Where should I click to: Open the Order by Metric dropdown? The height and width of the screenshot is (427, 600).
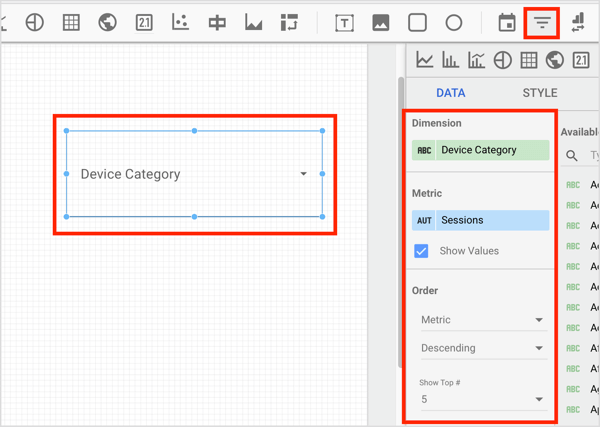[x=481, y=320]
